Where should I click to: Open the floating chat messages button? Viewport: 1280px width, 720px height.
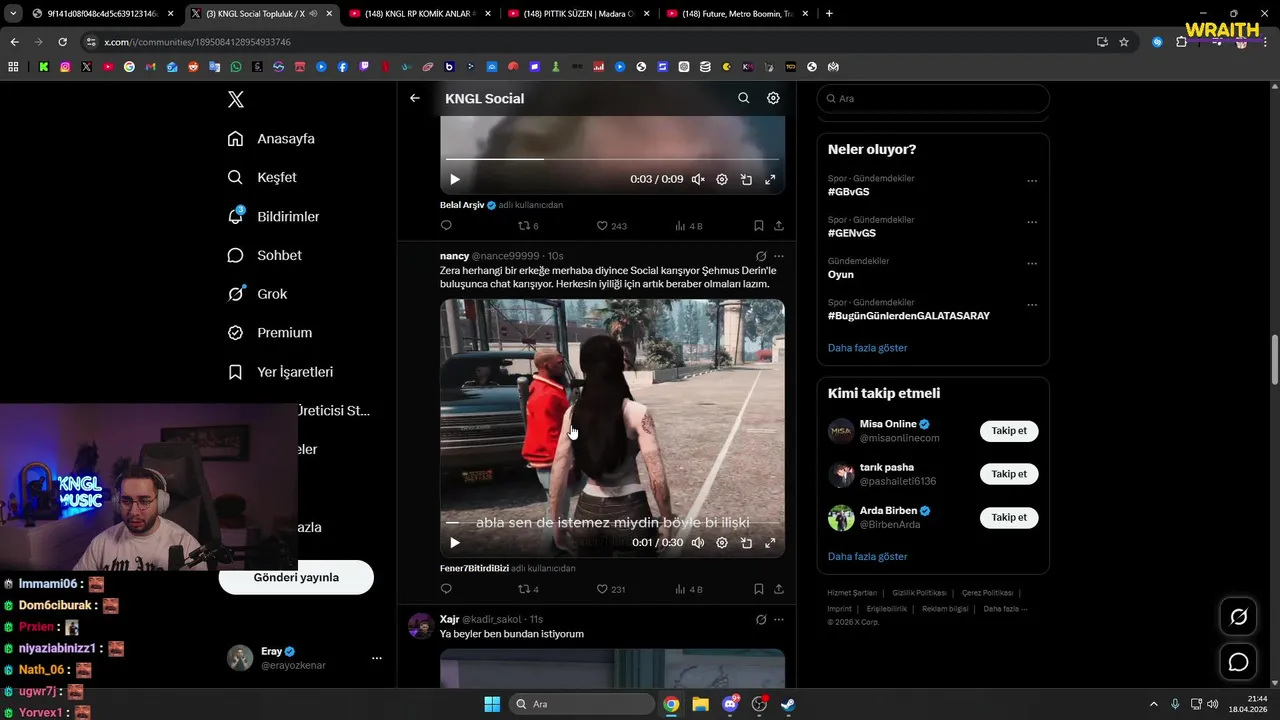tap(1238, 662)
